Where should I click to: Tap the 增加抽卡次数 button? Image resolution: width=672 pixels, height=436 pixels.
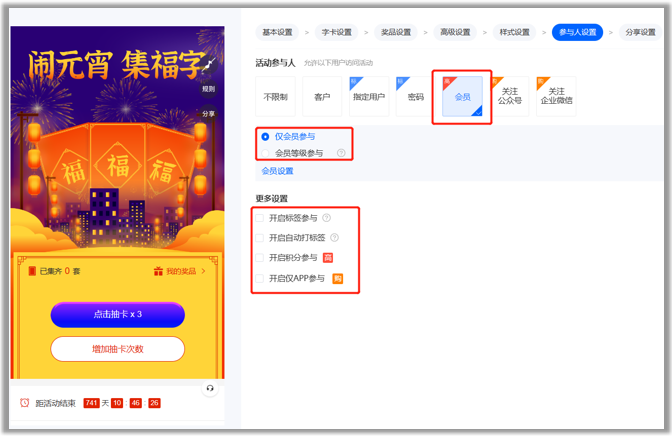click(x=117, y=349)
